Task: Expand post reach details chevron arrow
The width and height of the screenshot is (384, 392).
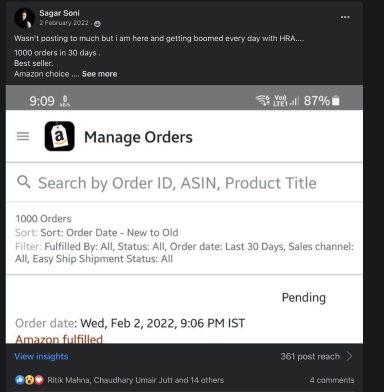Action: point(349,356)
